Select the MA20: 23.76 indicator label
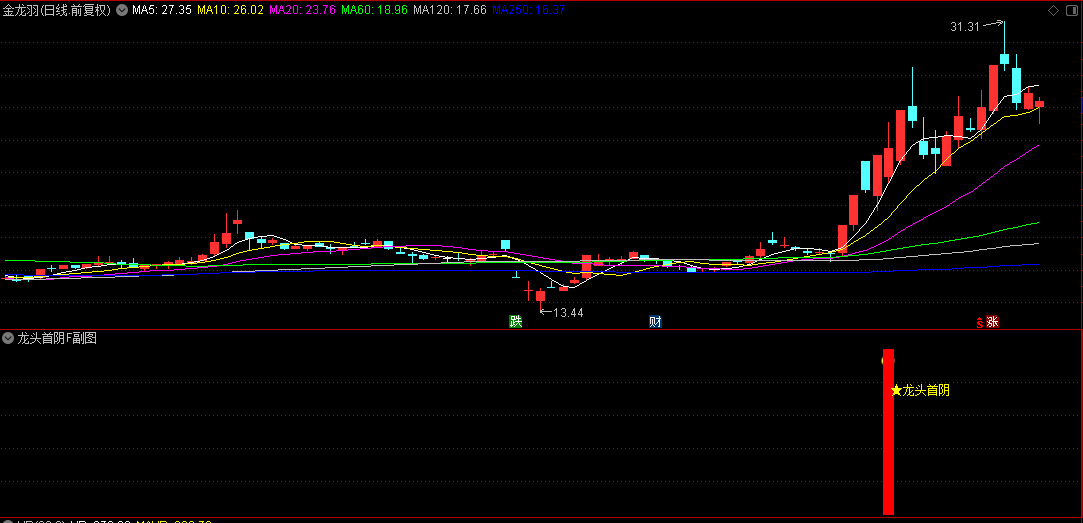This screenshot has height=523, width=1083. [303, 10]
